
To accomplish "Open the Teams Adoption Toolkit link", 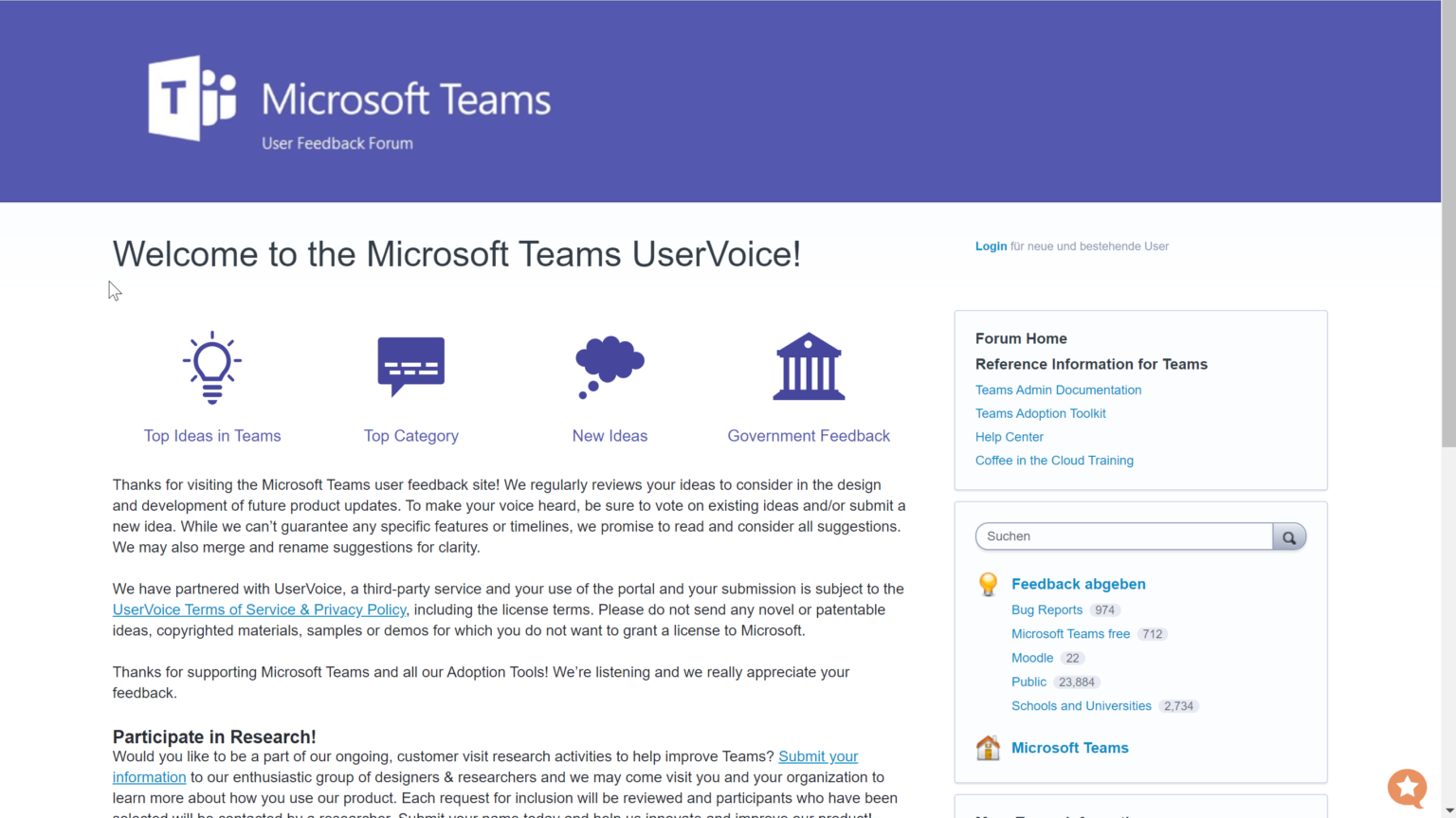I will click(x=1040, y=413).
